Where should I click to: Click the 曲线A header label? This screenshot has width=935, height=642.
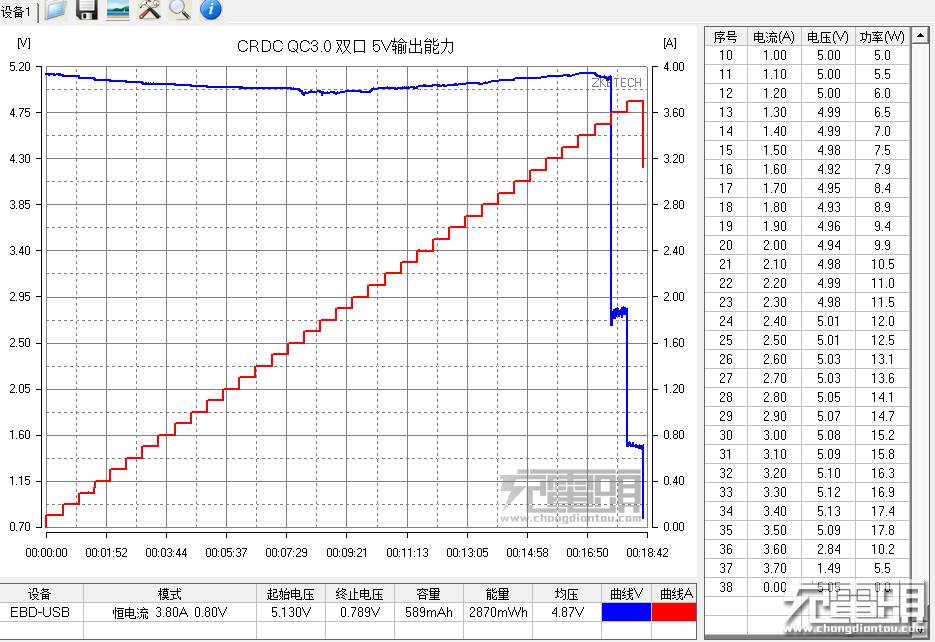676,594
